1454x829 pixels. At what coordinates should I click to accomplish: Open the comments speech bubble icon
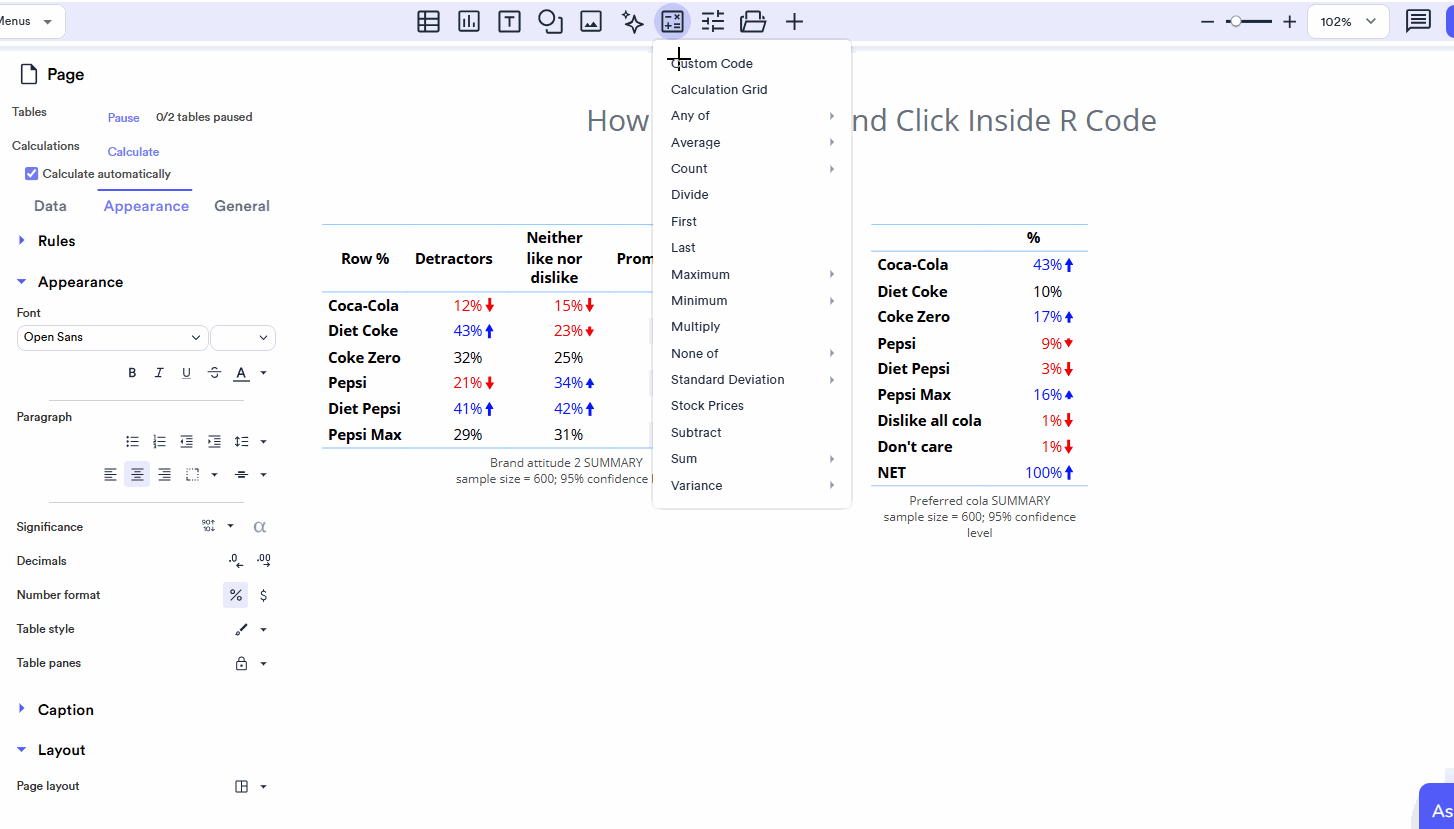(x=1417, y=21)
